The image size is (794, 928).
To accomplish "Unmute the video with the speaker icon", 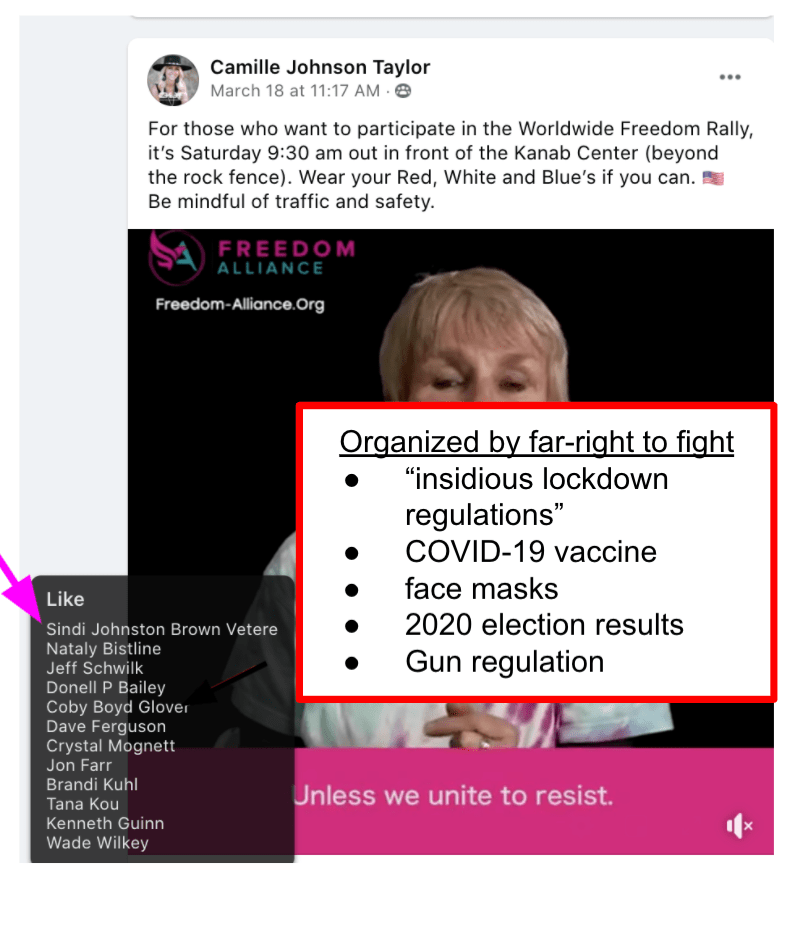I will (x=739, y=826).
